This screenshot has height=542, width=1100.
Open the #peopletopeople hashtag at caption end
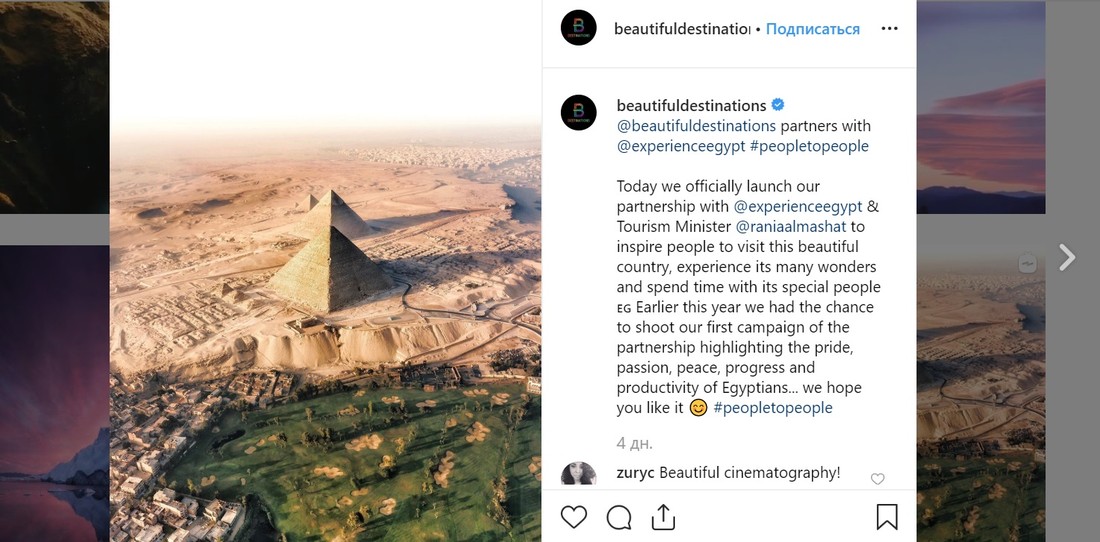point(773,408)
